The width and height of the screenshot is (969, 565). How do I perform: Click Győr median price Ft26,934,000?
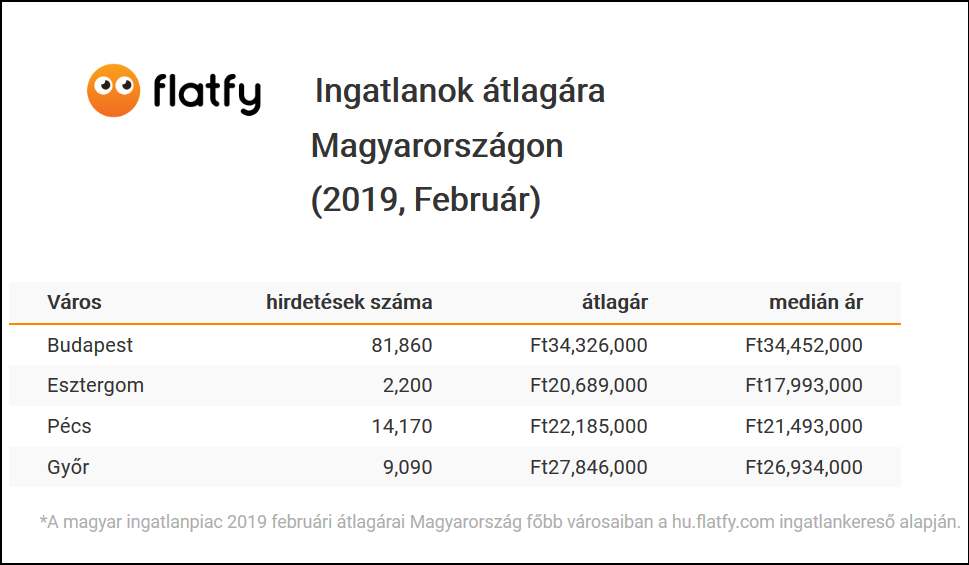coord(804,467)
